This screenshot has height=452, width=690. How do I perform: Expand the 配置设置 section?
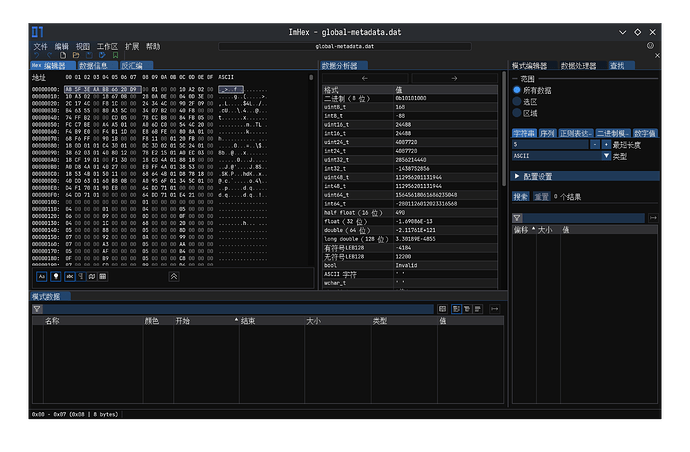pos(585,176)
